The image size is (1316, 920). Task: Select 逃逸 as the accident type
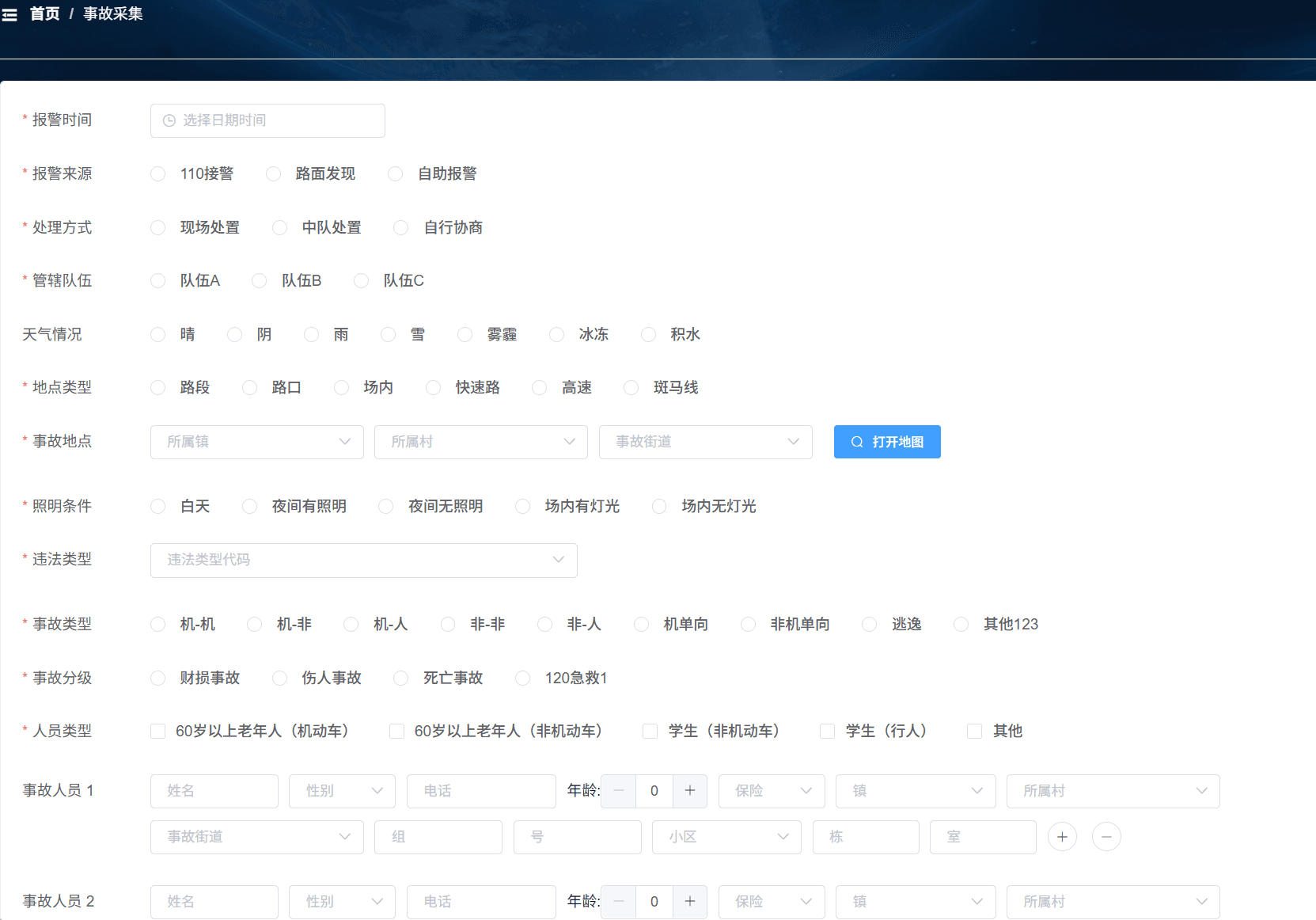click(869, 624)
